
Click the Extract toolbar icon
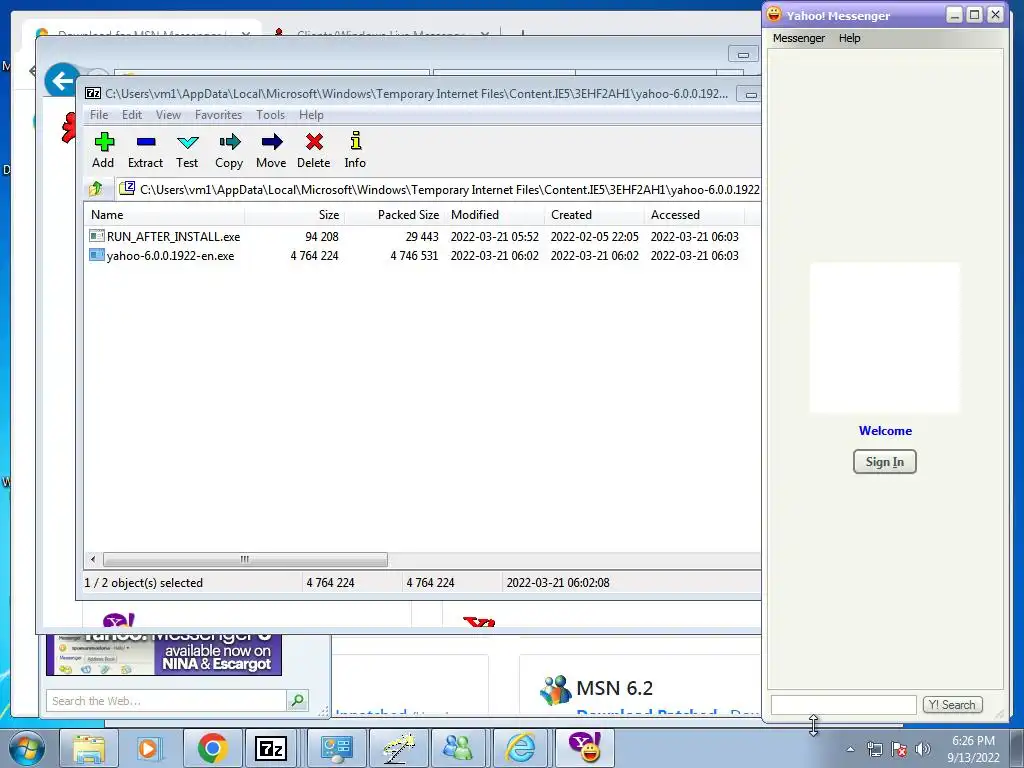145,150
